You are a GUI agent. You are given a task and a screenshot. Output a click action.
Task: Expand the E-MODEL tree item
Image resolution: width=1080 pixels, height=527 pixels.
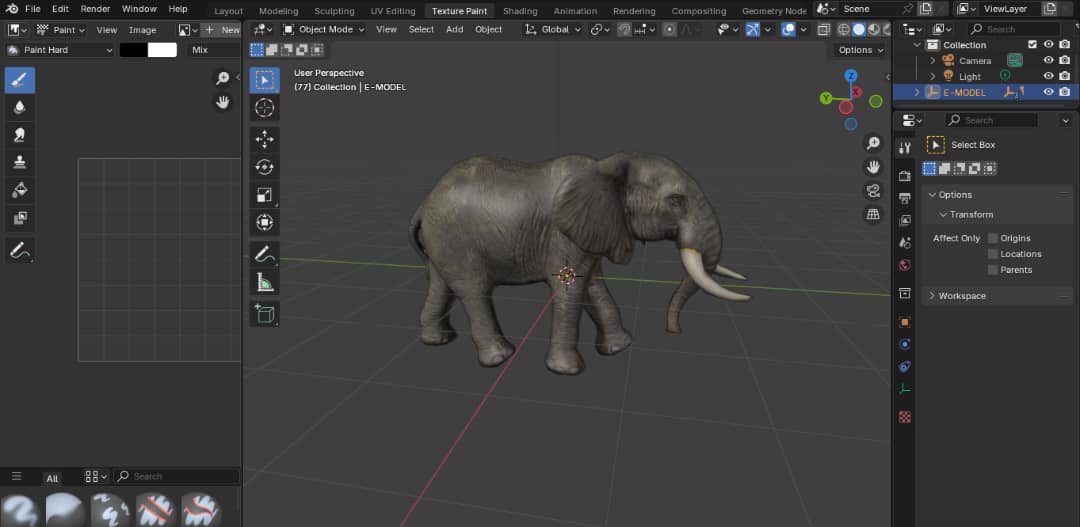[x=917, y=92]
